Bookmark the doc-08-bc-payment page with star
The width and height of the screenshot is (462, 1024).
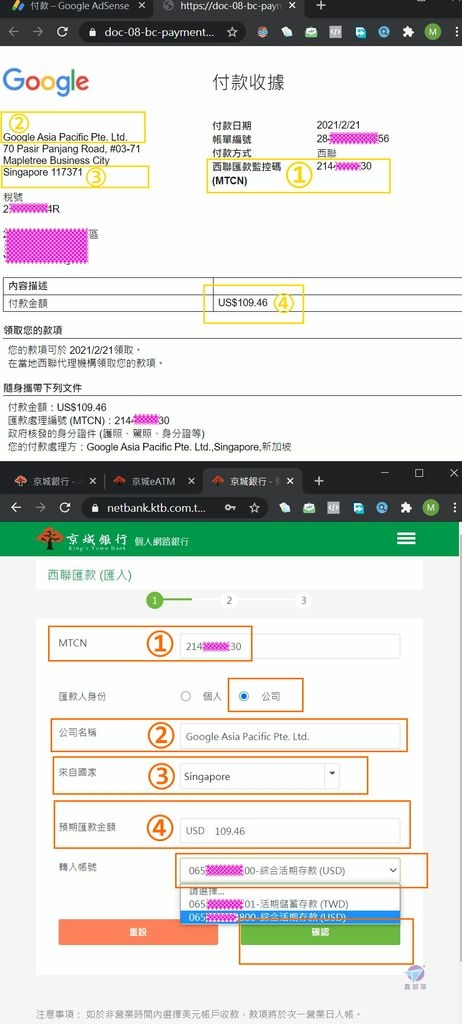(x=232, y=32)
